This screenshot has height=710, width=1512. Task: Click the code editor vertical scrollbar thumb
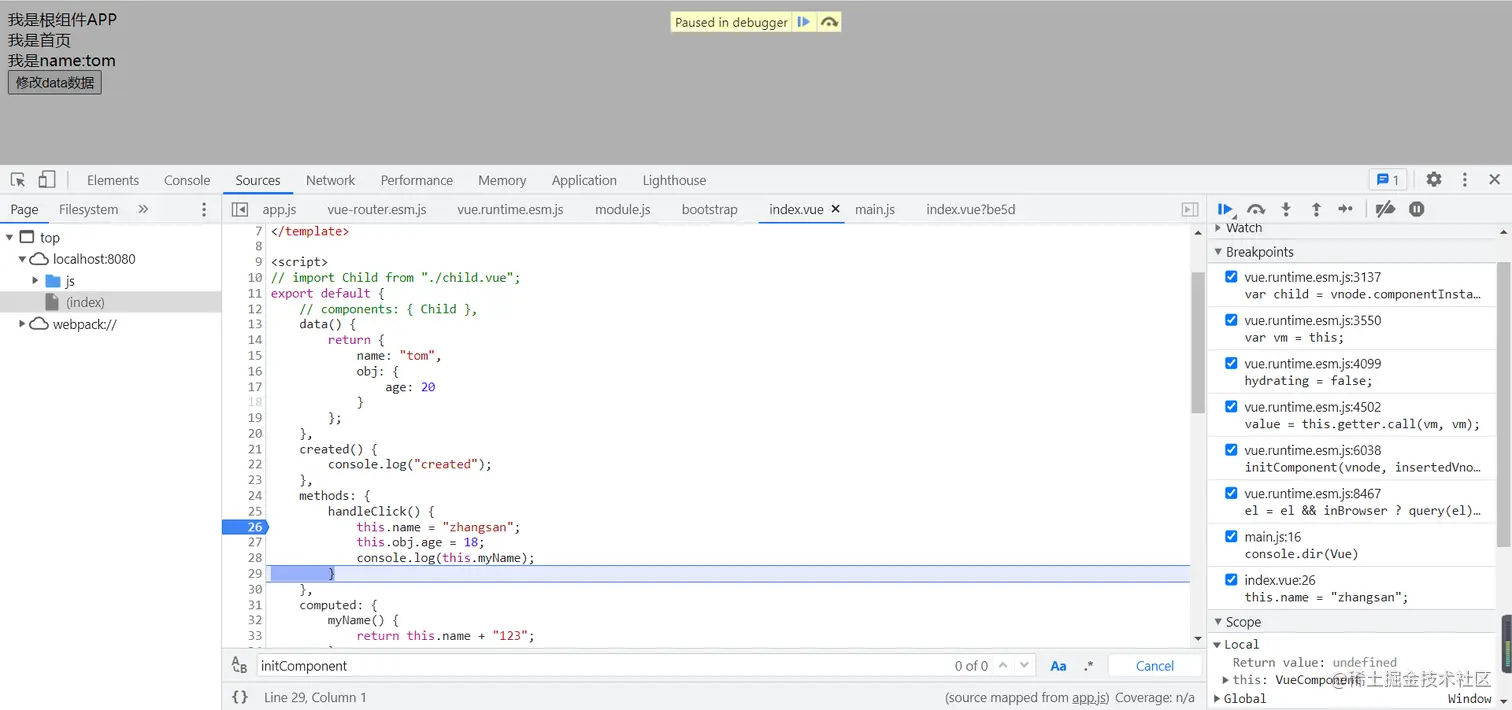[x=1198, y=341]
